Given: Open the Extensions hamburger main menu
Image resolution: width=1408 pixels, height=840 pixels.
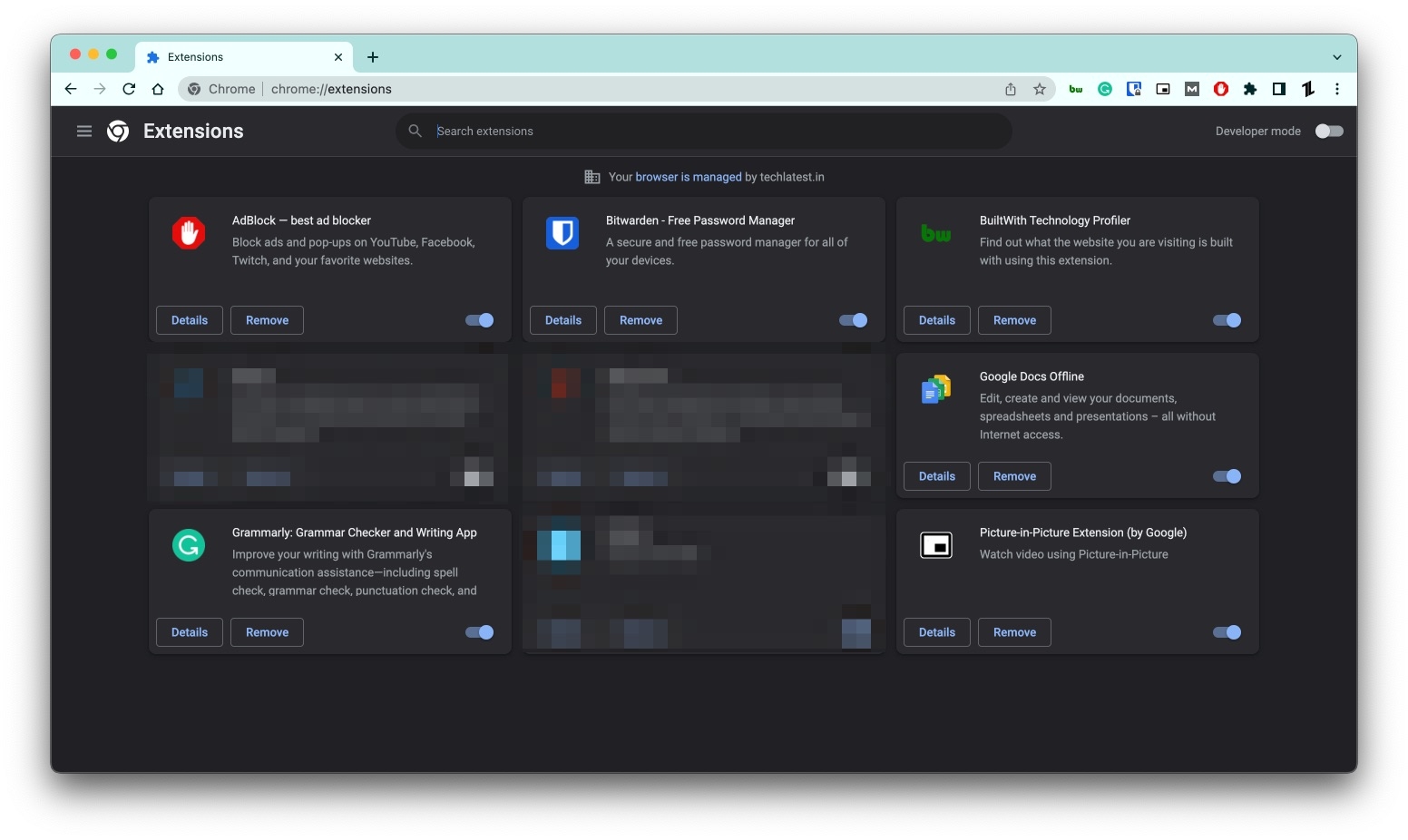Looking at the screenshot, I should 84,132.
